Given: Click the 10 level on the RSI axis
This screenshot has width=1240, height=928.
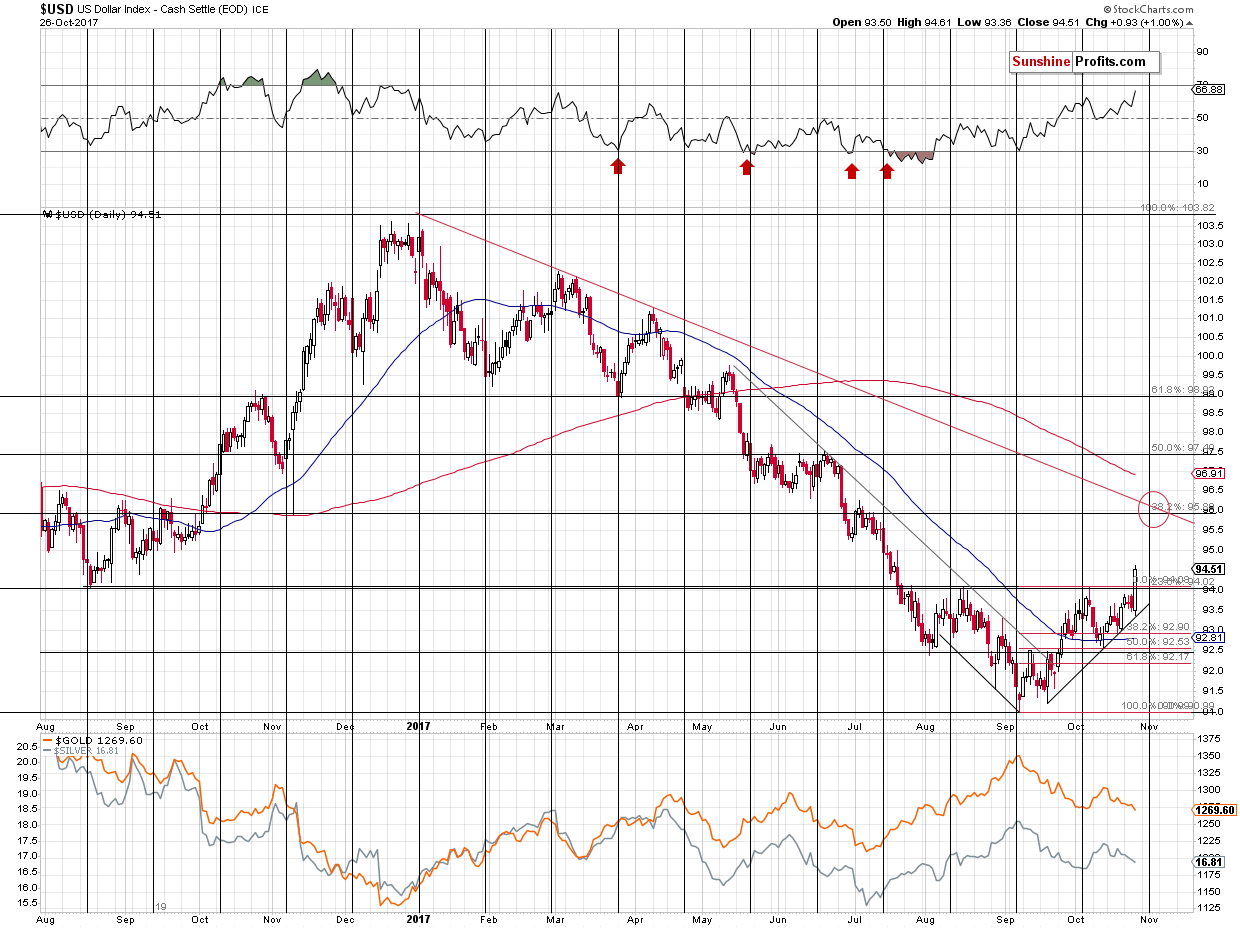Looking at the screenshot, I should coord(1203,184).
